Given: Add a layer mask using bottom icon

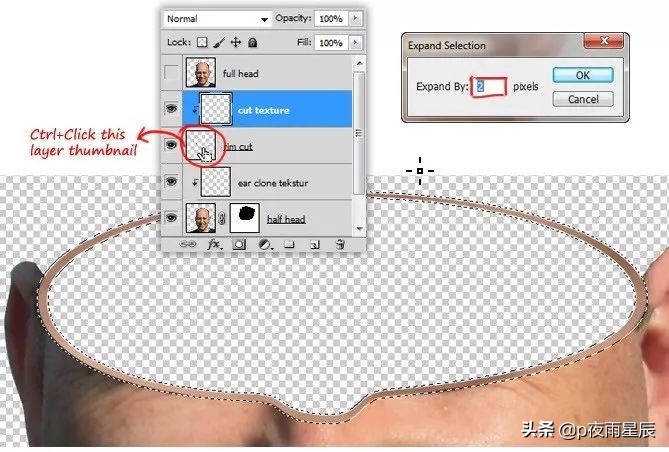Looking at the screenshot, I should (239, 245).
